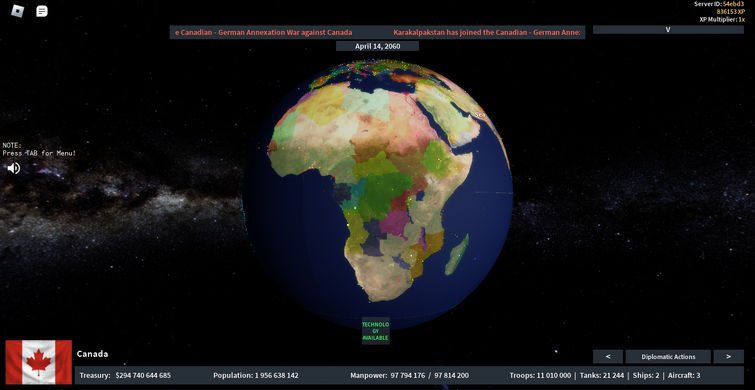Click the April 14, 2060 date label

coord(378,46)
